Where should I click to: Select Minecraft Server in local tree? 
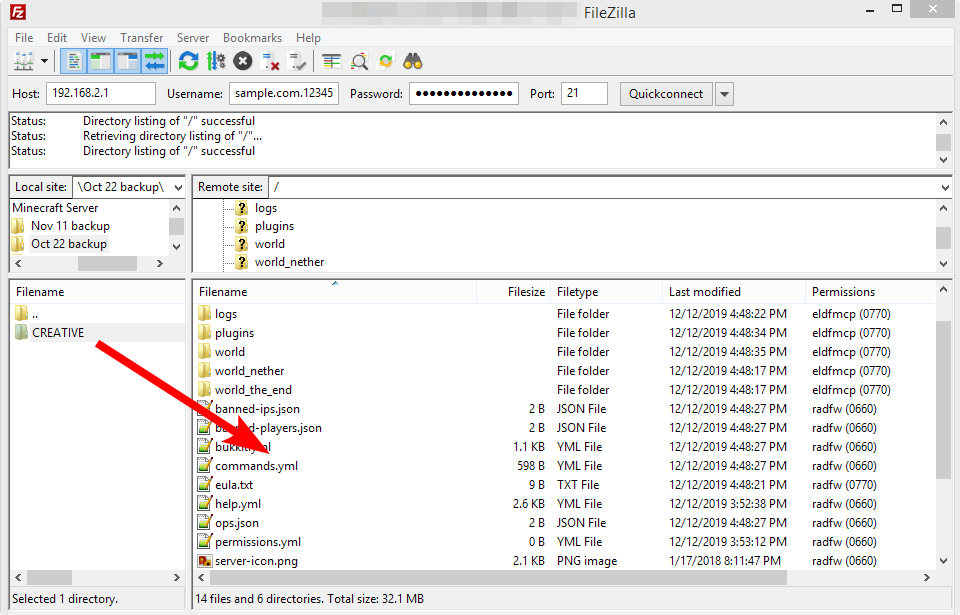click(55, 208)
